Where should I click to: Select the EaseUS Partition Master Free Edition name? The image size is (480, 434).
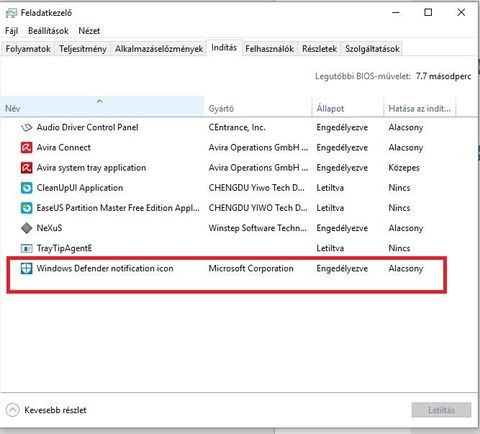[x=118, y=208]
